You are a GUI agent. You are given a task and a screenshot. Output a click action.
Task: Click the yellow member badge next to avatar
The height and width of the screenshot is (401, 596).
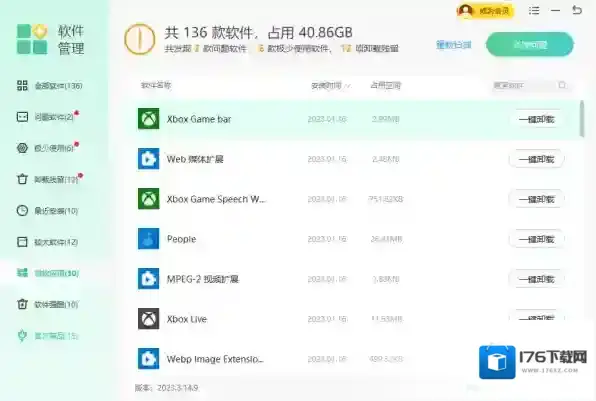point(493,11)
